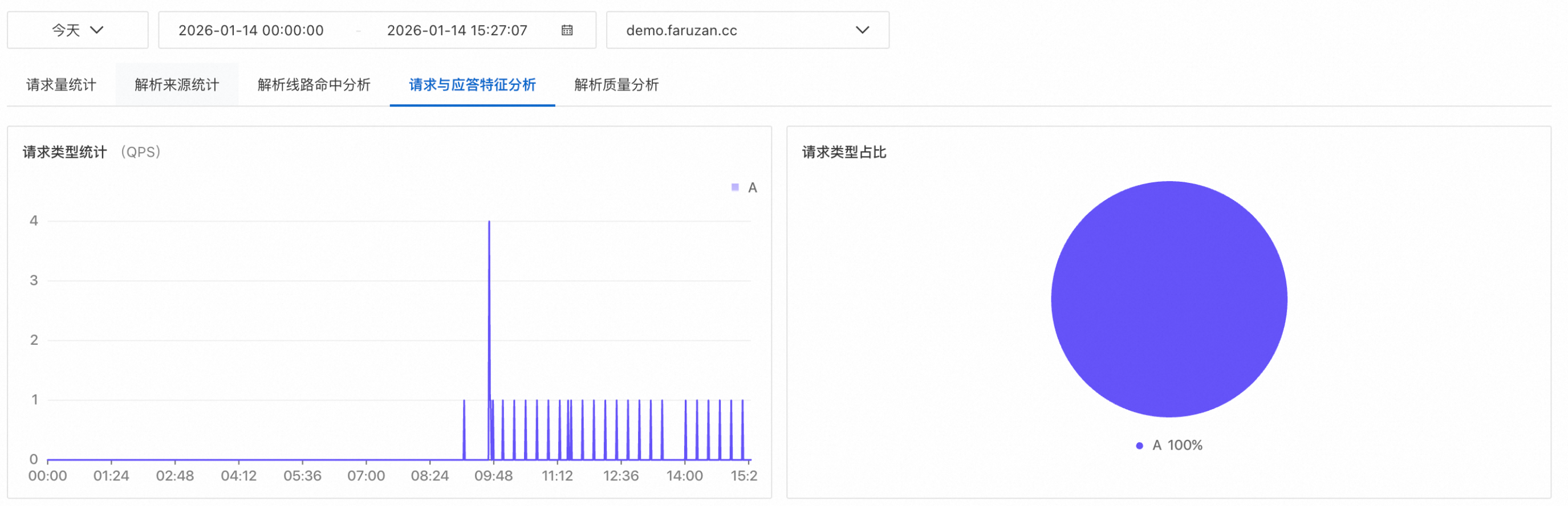Edit start time 2026-01-14 00:00:00
Image resolution: width=1568 pixels, height=506 pixels.
coord(251,30)
